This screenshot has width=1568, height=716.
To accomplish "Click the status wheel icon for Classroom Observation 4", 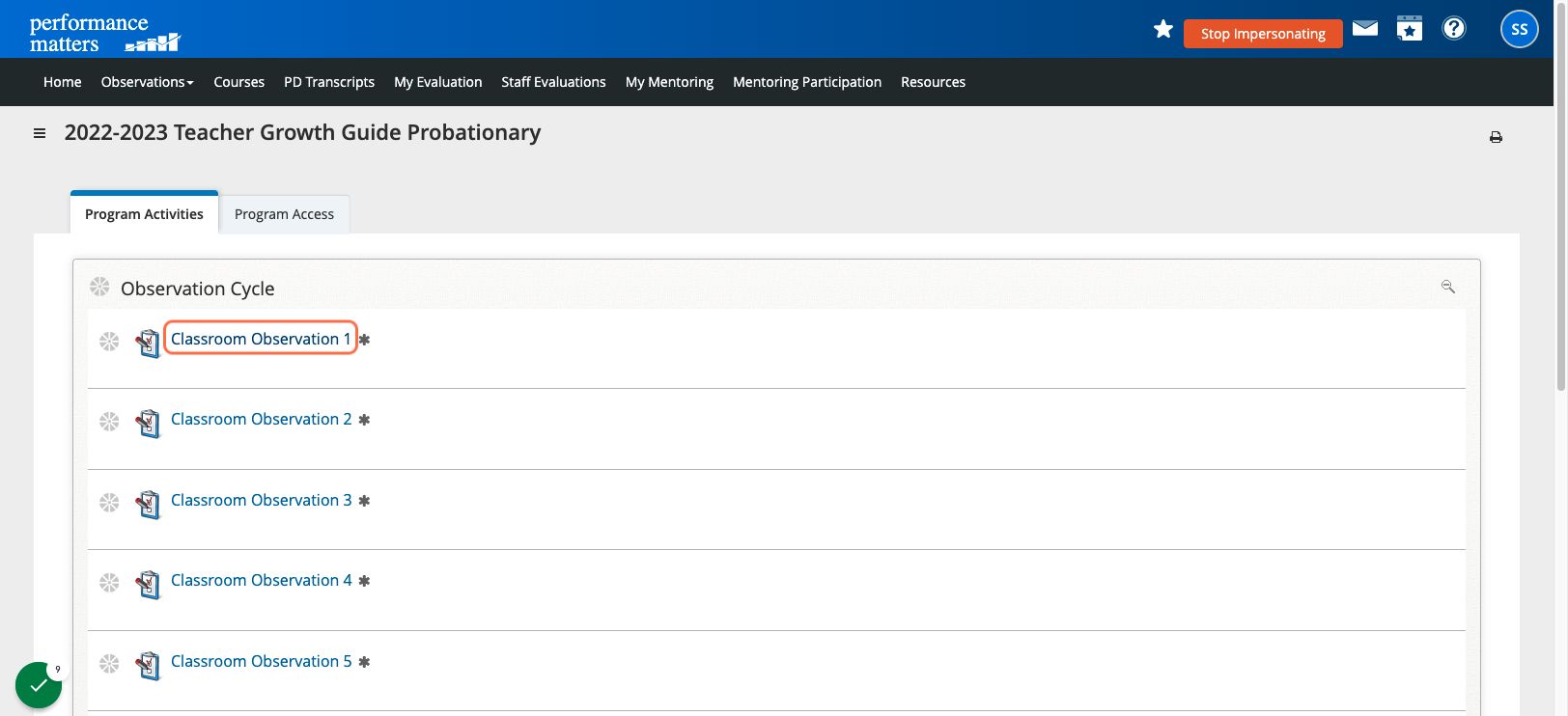I will 109,583.
